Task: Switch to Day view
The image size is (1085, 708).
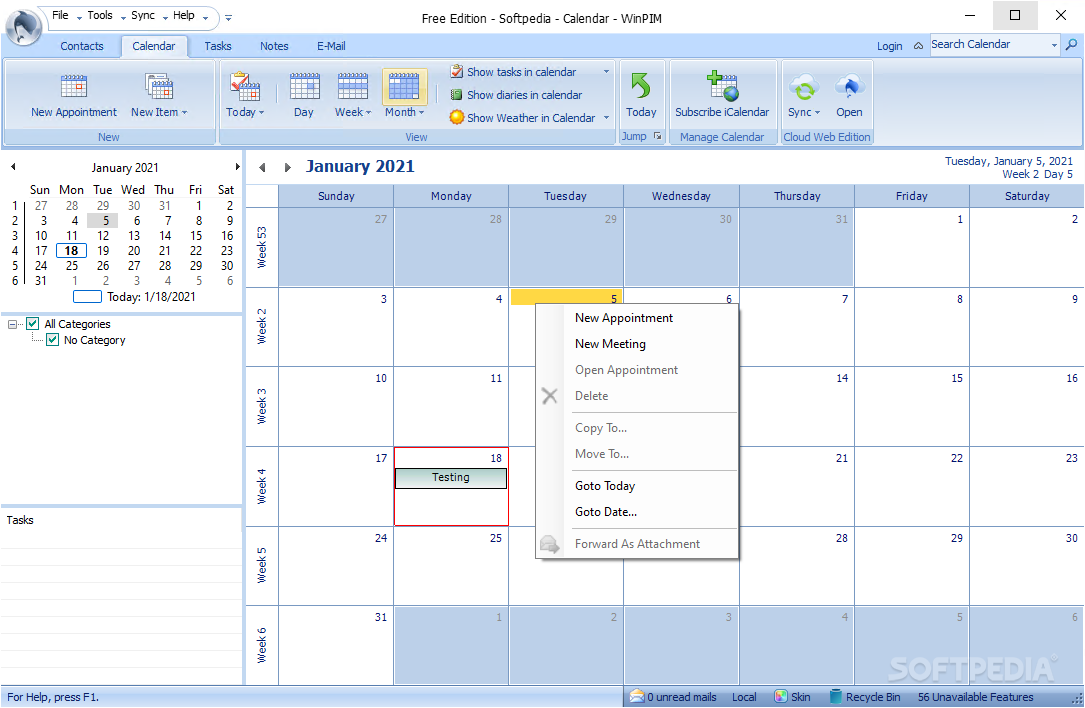Action: tap(304, 96)
